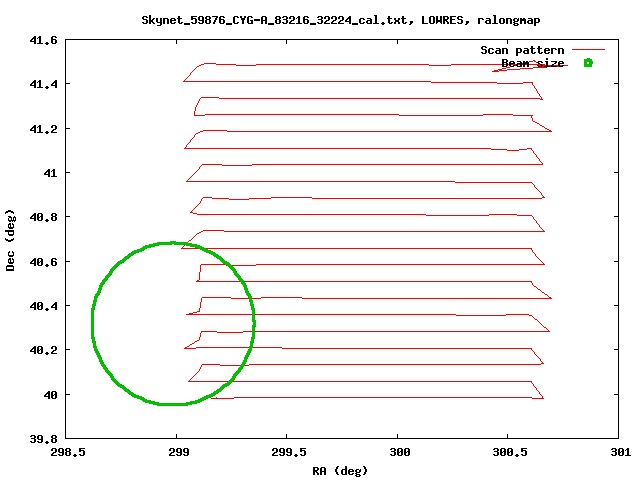Click the plot title with the Skynet filename
Viewport: 640px width, 480px height.
(x=341, y=20)
